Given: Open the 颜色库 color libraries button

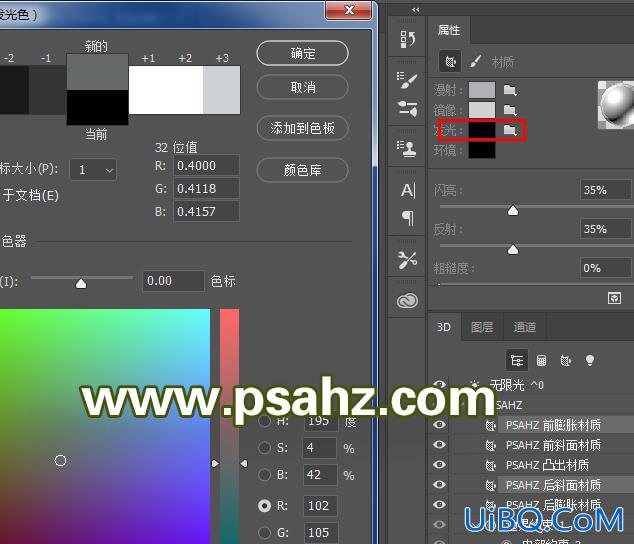Looking at the screenshot, I should pyautogui.click(x=302, y=170).
